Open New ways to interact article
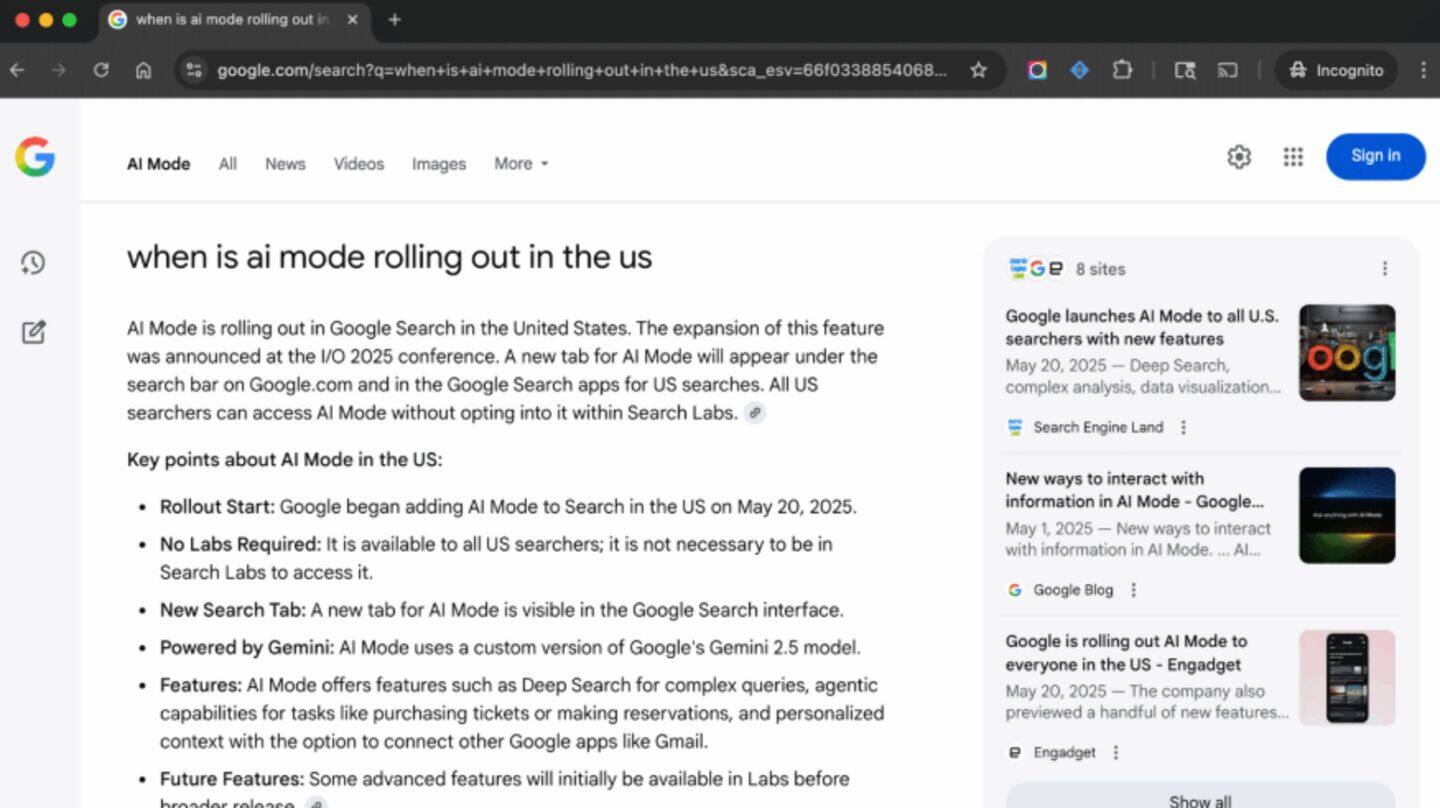The width and height of the screenshot is (1440, 808). point(1134,490)
